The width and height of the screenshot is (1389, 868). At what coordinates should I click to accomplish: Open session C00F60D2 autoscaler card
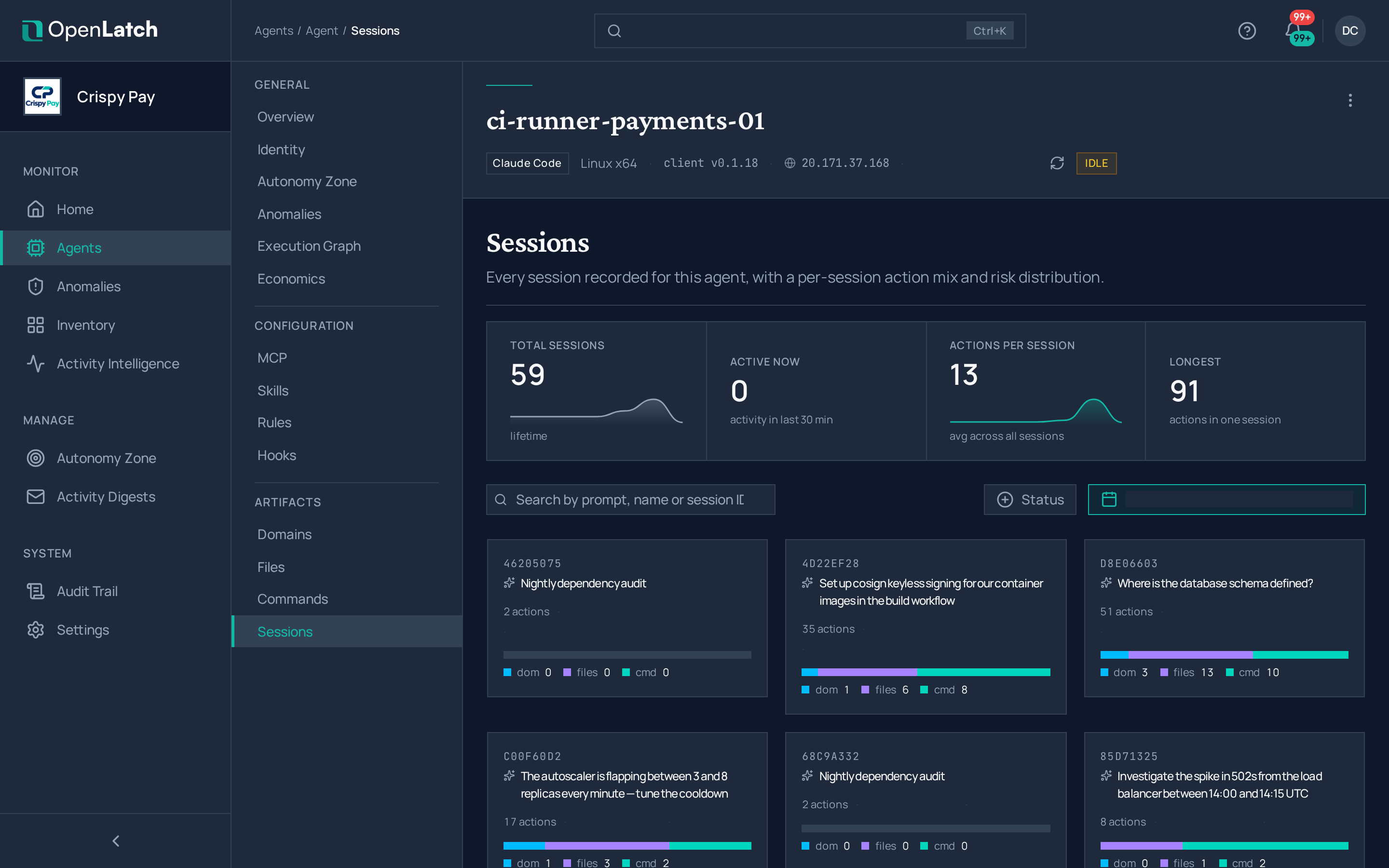[627, 800]
